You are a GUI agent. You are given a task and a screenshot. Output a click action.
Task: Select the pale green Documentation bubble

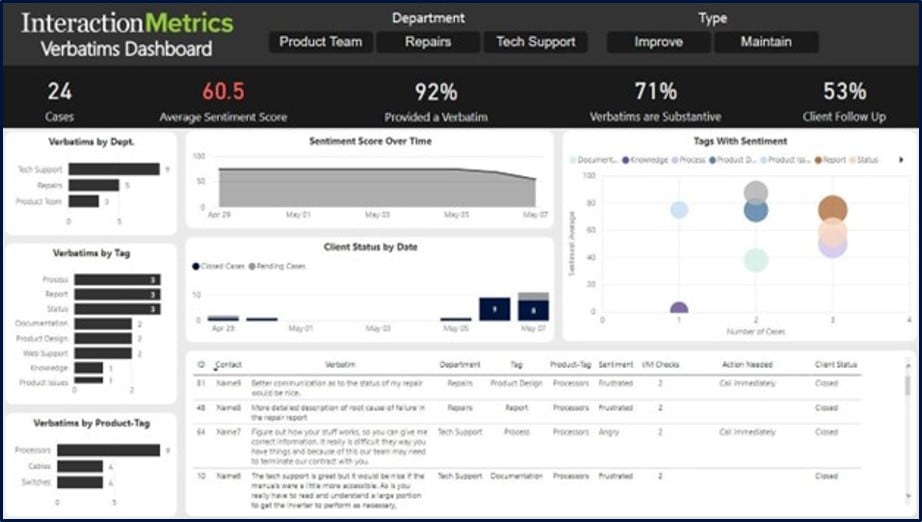click(756, 260)
